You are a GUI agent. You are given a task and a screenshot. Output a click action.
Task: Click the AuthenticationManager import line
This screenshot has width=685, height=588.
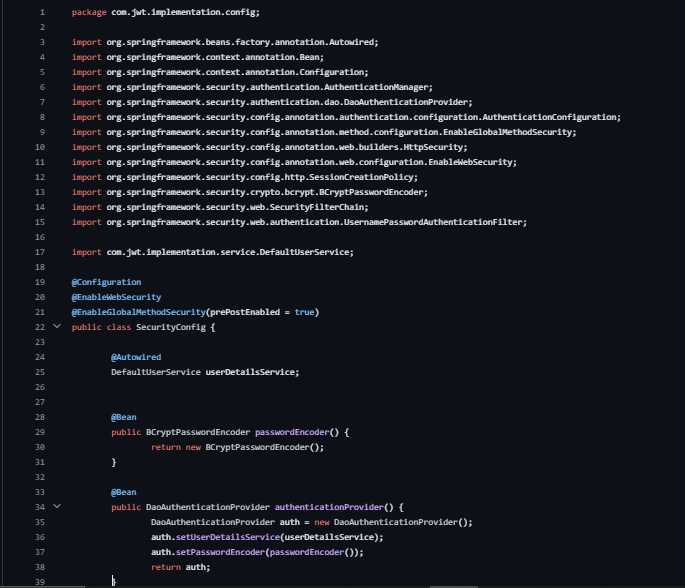tap(252, 87)
